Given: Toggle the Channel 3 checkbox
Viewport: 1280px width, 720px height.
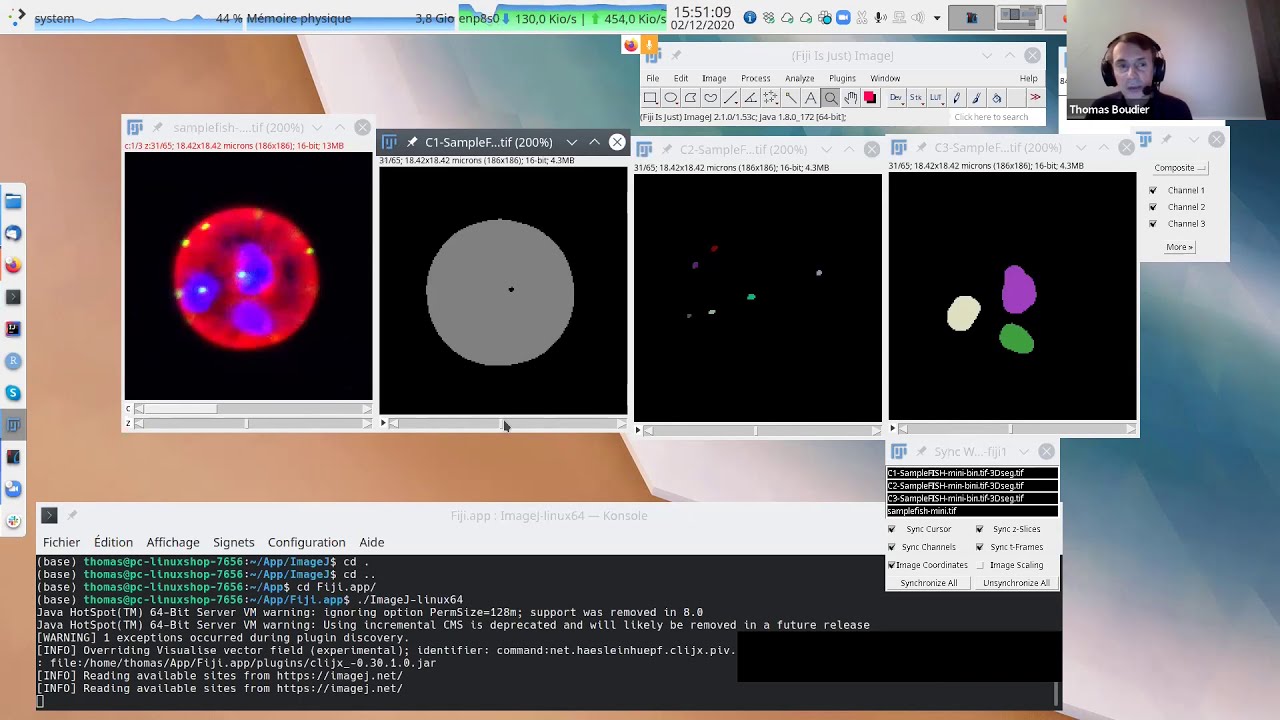Looking at the screenshot, I should (x=1153, y=224).
